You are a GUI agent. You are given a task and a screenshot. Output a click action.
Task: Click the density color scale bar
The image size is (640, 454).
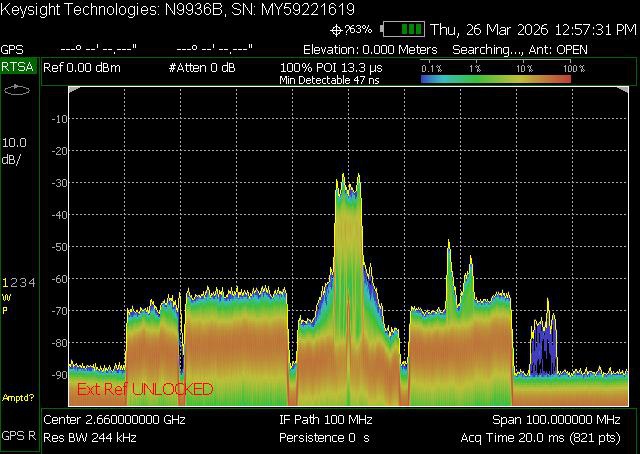(x=496, y=78)
